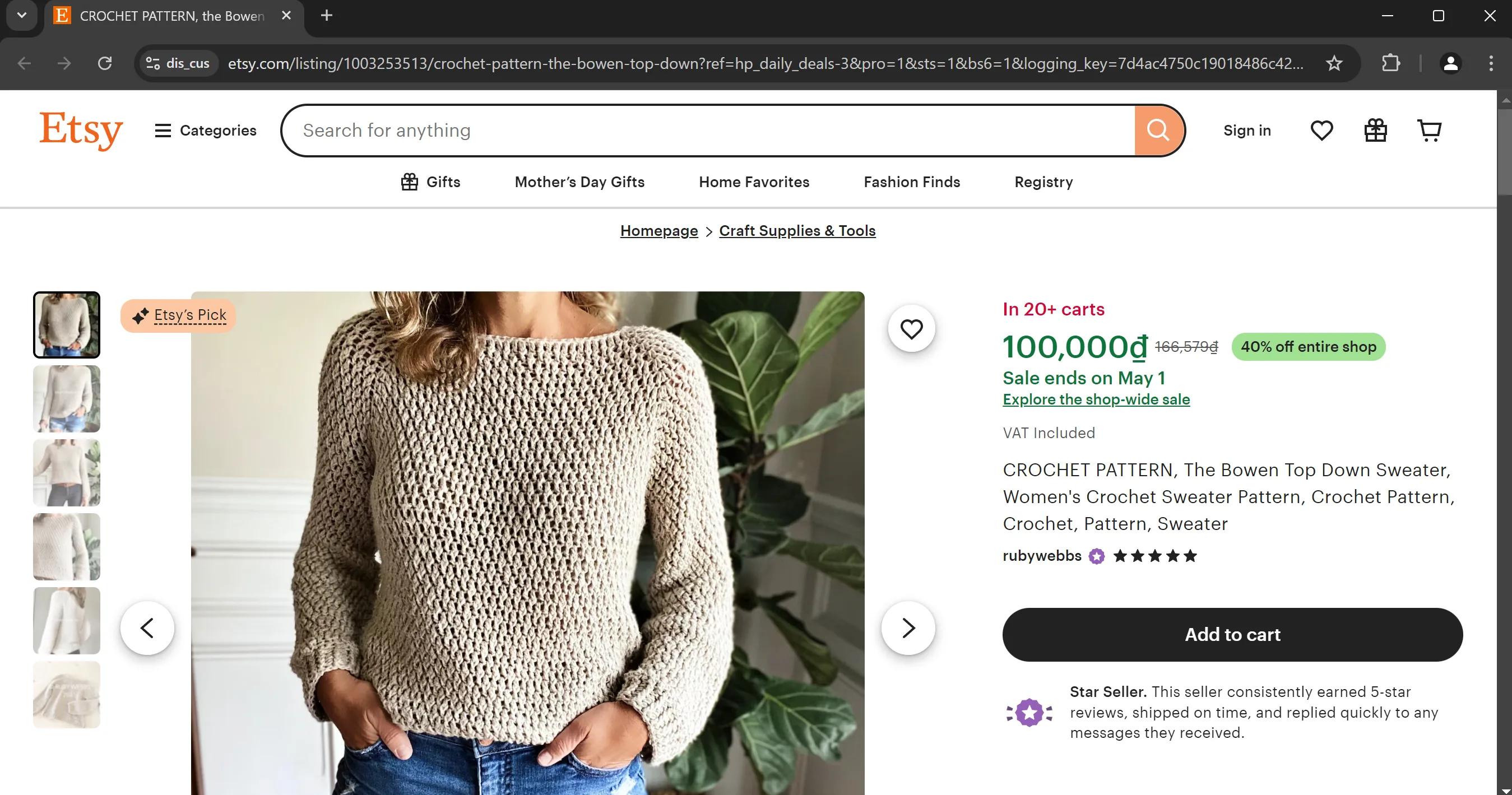The image size is (1512, 795).
Task: Click the orange search magnifier button
Action: click(x=1158, y=130)
